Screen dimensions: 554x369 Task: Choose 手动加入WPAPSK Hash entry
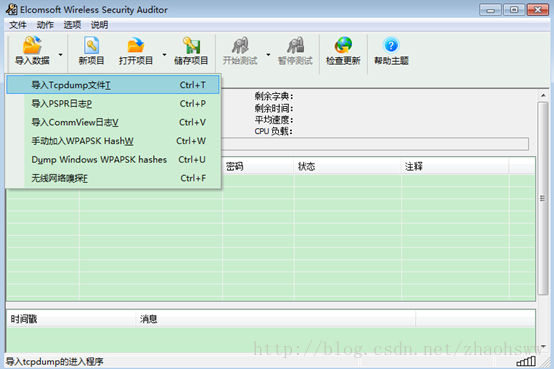(x=113, y=141)
